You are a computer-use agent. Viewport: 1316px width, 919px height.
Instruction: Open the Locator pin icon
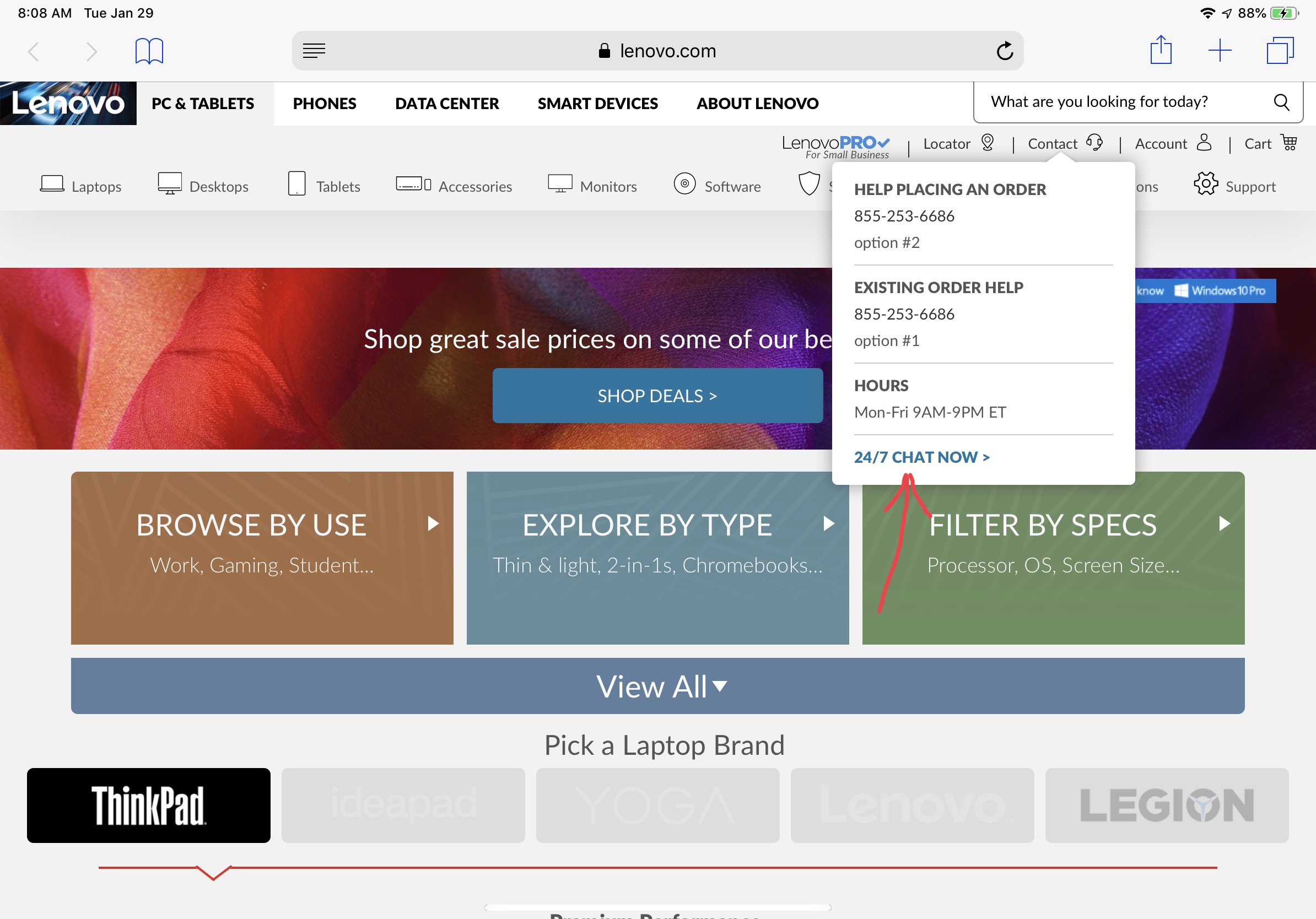[987, 143]
